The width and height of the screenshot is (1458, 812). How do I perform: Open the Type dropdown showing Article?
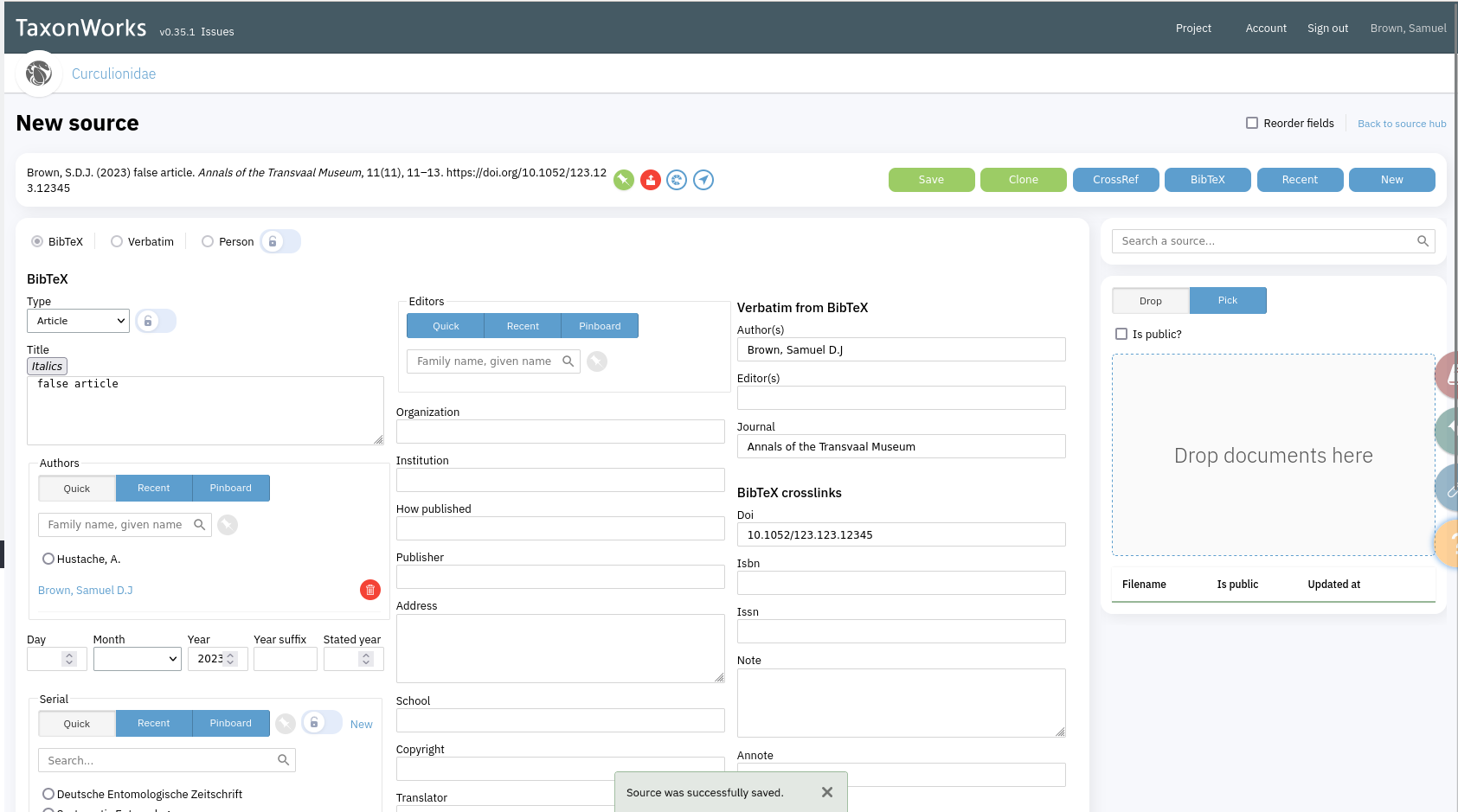[x=78, y=321]
